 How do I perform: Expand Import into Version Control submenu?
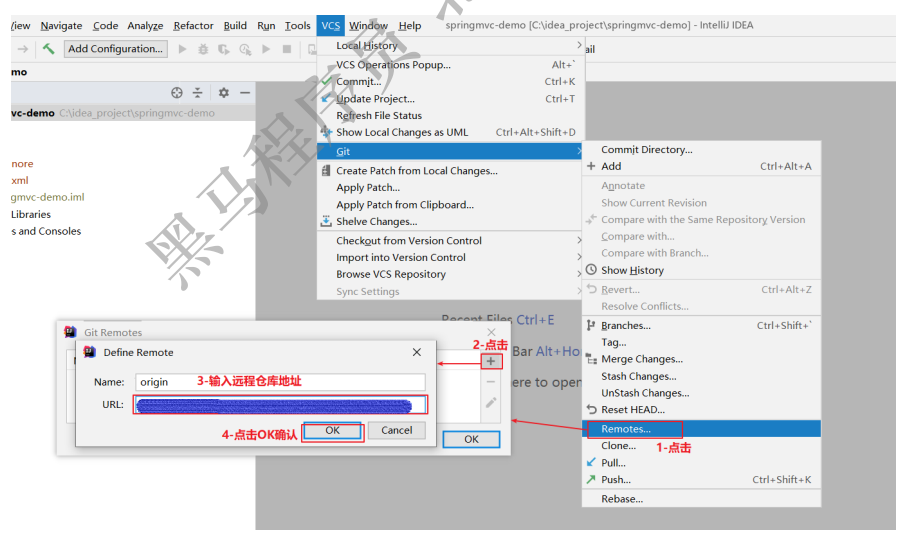(x=450, y=258)
